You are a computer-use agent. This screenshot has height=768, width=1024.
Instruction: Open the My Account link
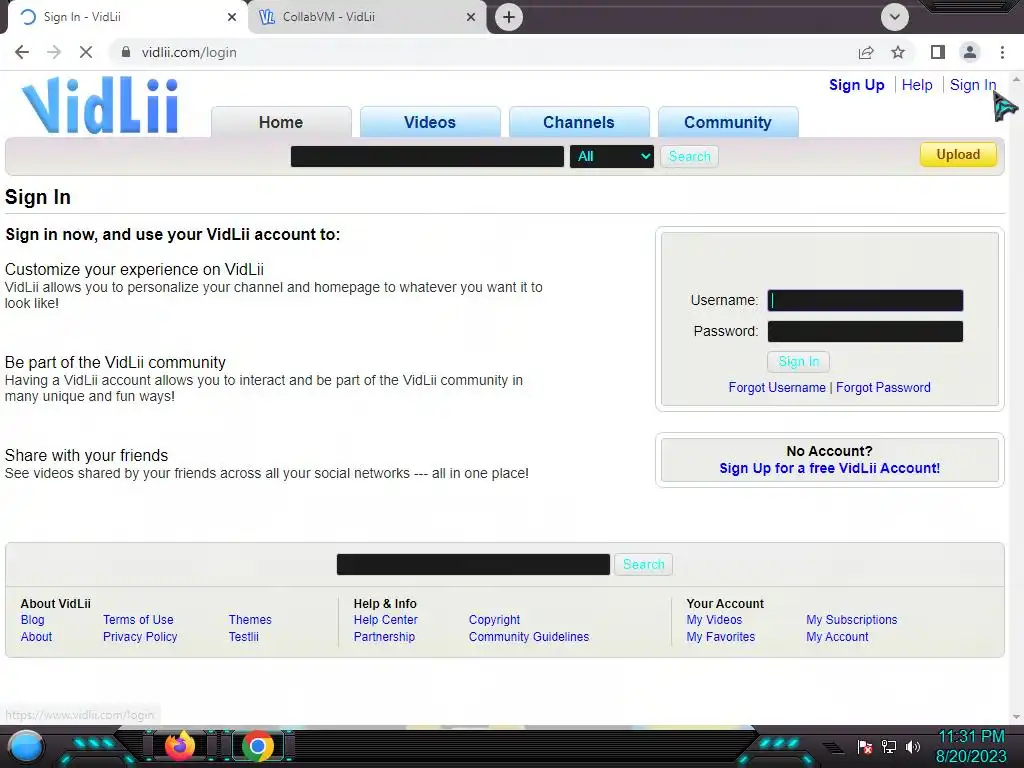pos(837,637)
